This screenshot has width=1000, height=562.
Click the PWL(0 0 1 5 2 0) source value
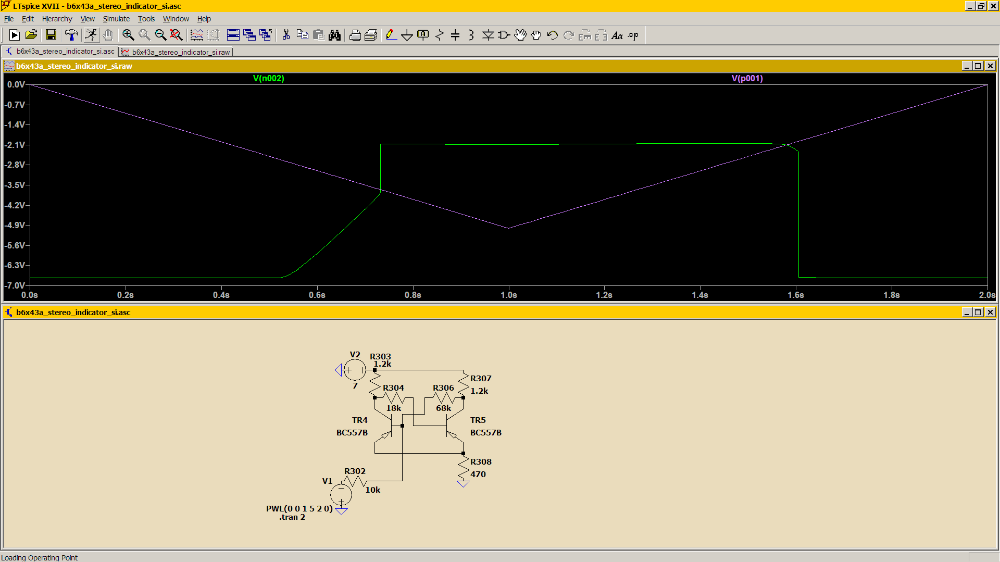click(x=299, y=508)
